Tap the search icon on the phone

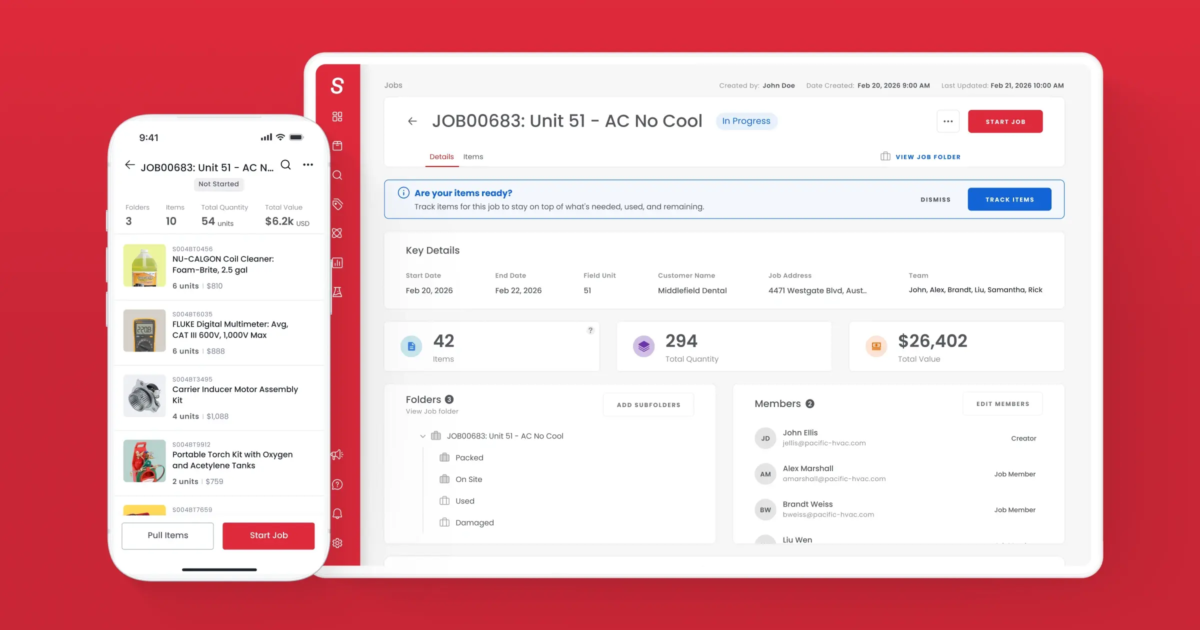coord(286,165)
